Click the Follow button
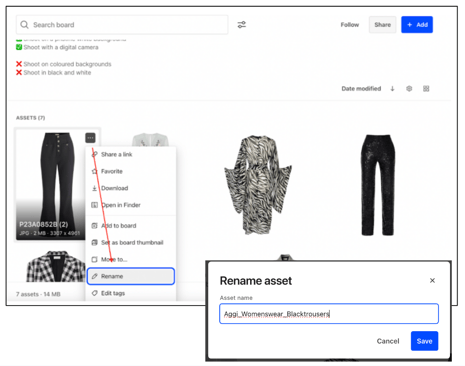The width and height of the screenshot is (465, 366). (x=350, y=25)
